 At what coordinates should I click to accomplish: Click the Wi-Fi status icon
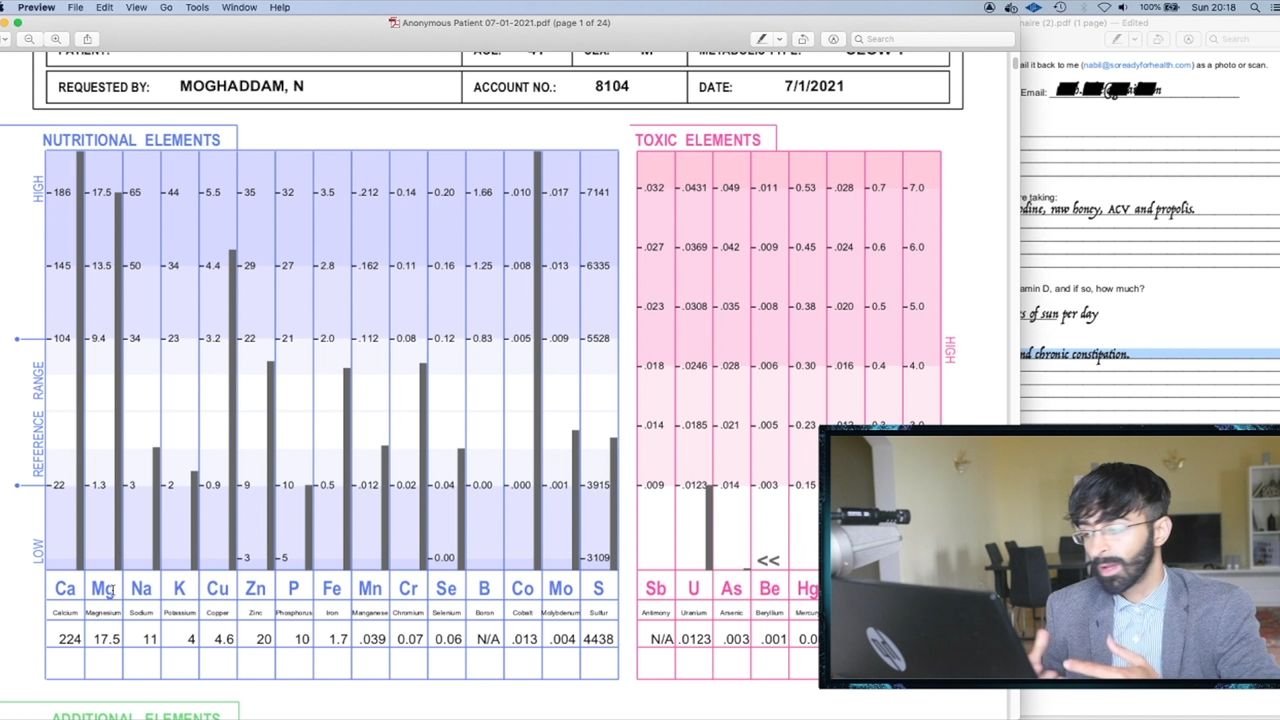(x=1104, y=7)
